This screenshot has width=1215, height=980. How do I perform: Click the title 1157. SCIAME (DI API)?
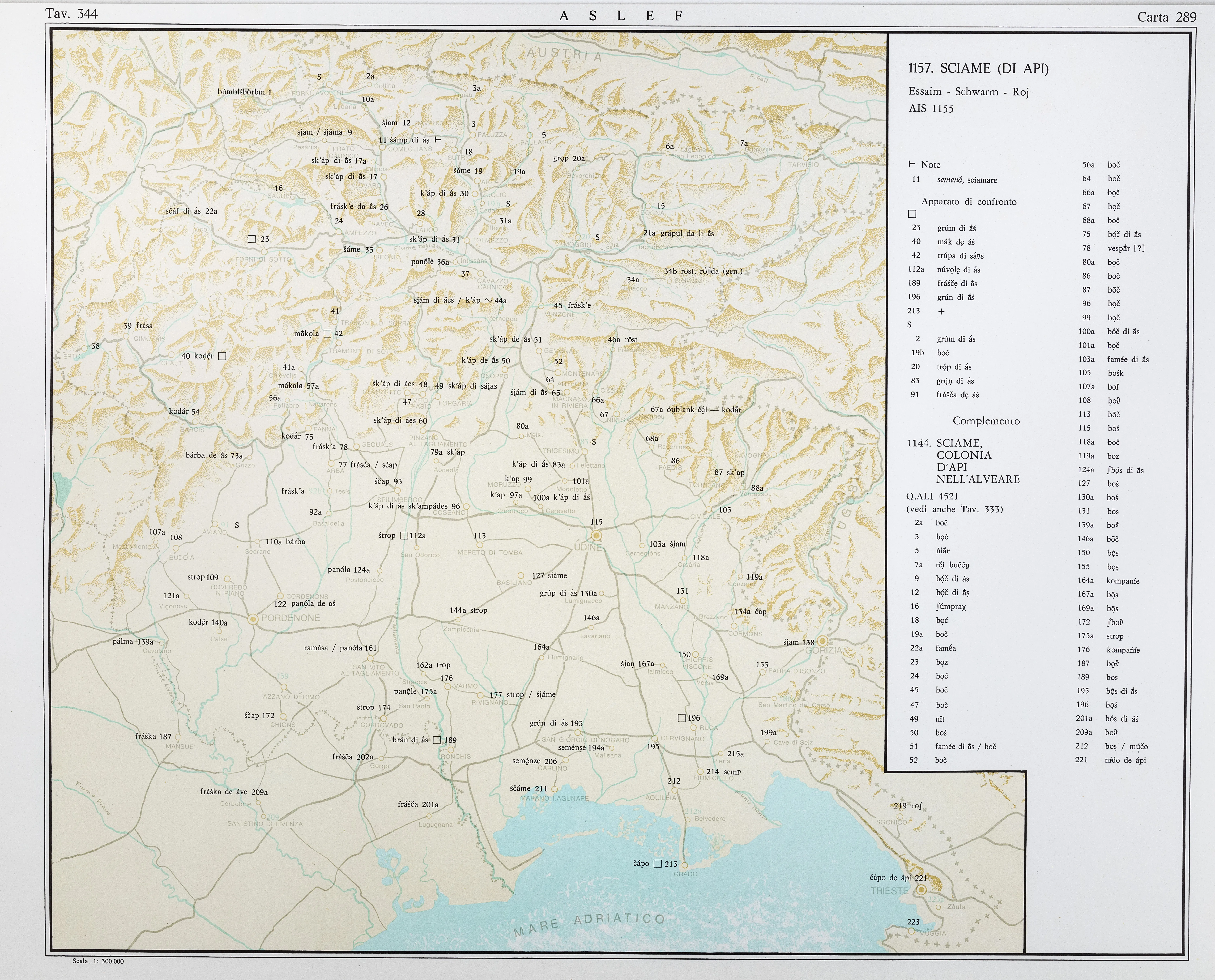[978, 69]
